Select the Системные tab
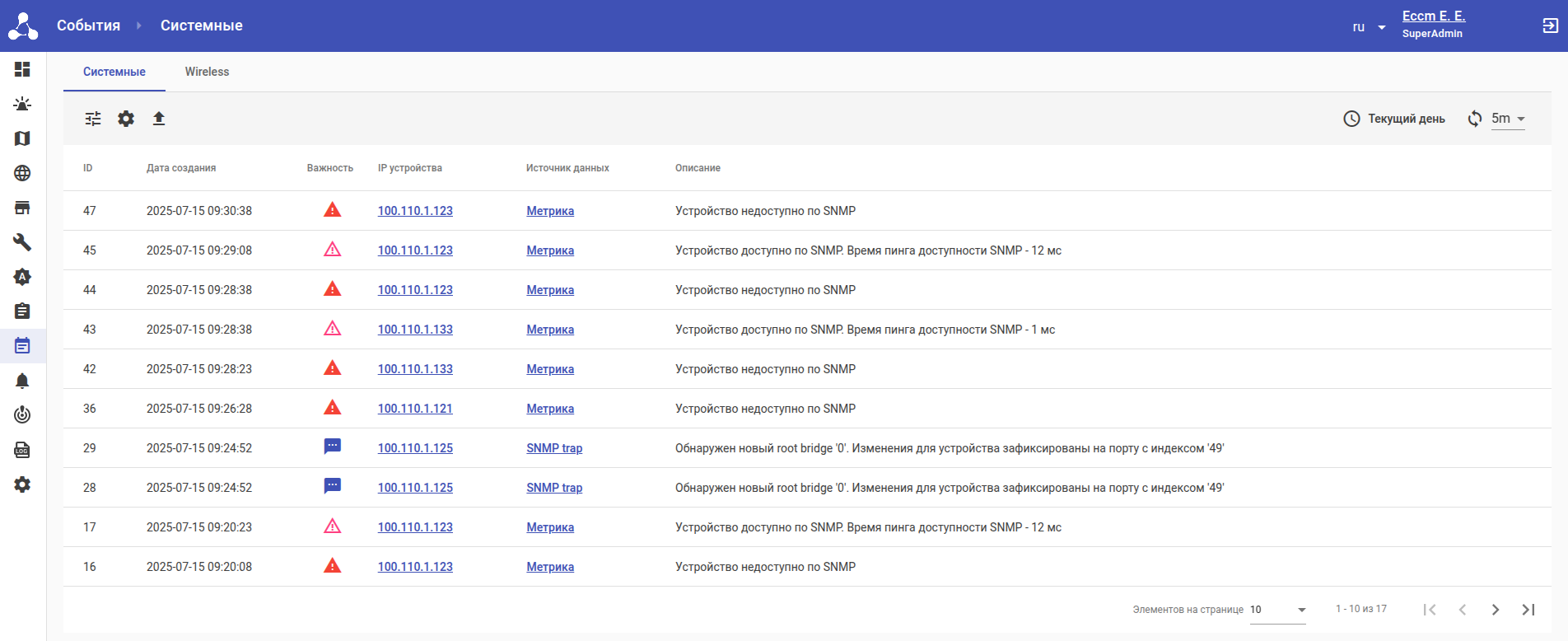The image size is (1568, 641). (x=114, y=72)
